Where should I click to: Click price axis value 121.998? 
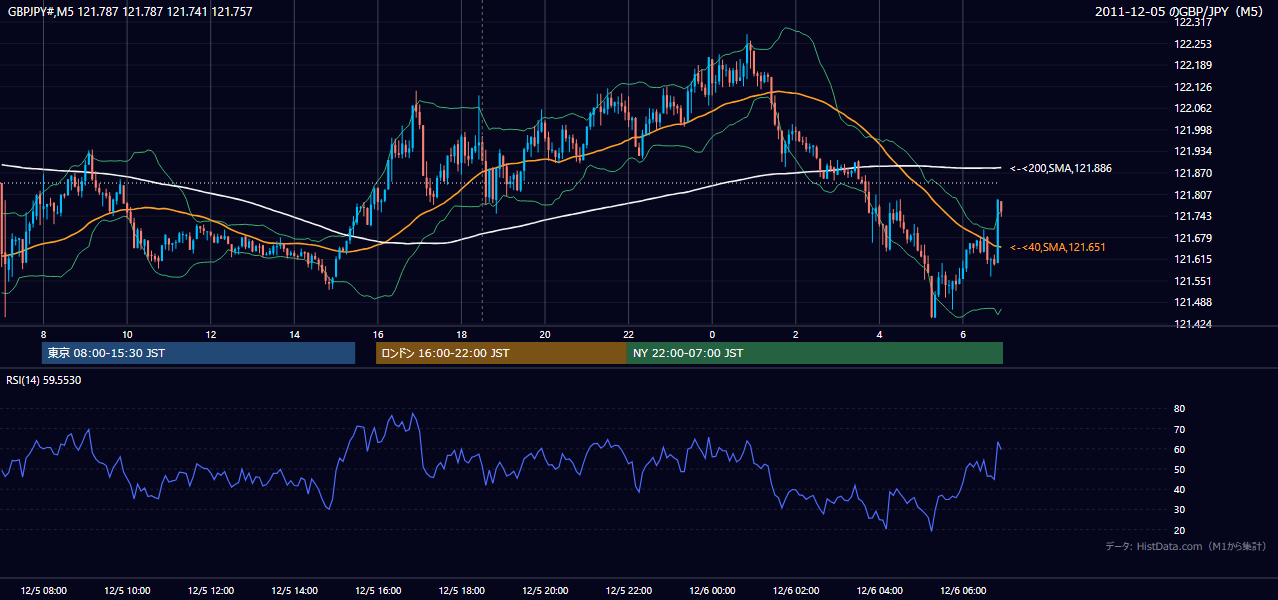coord(1193,130)
